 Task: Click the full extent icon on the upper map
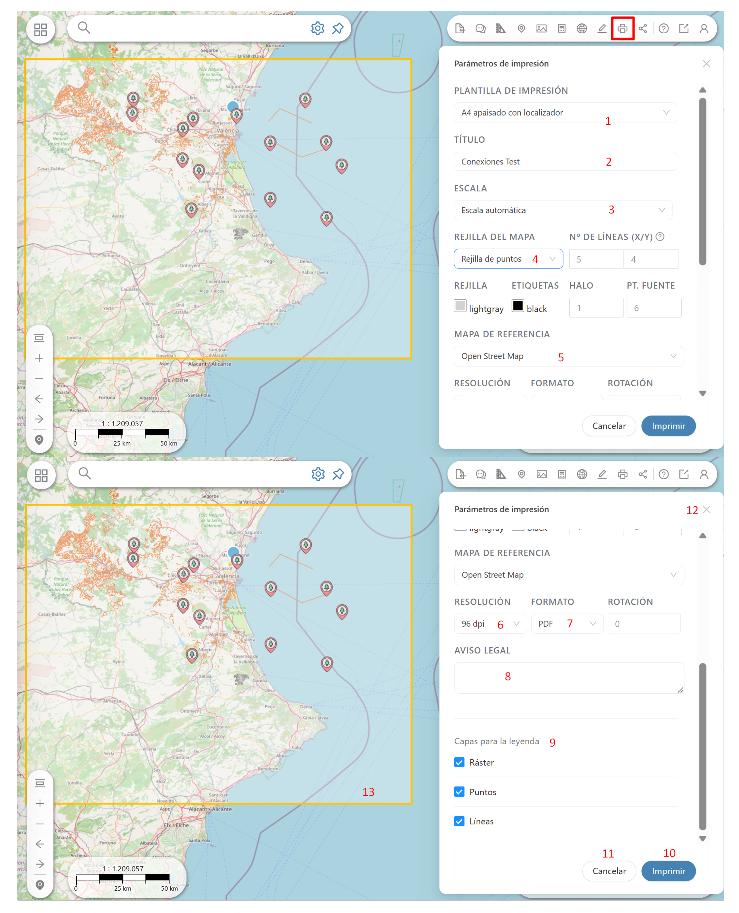pos(39,338)
